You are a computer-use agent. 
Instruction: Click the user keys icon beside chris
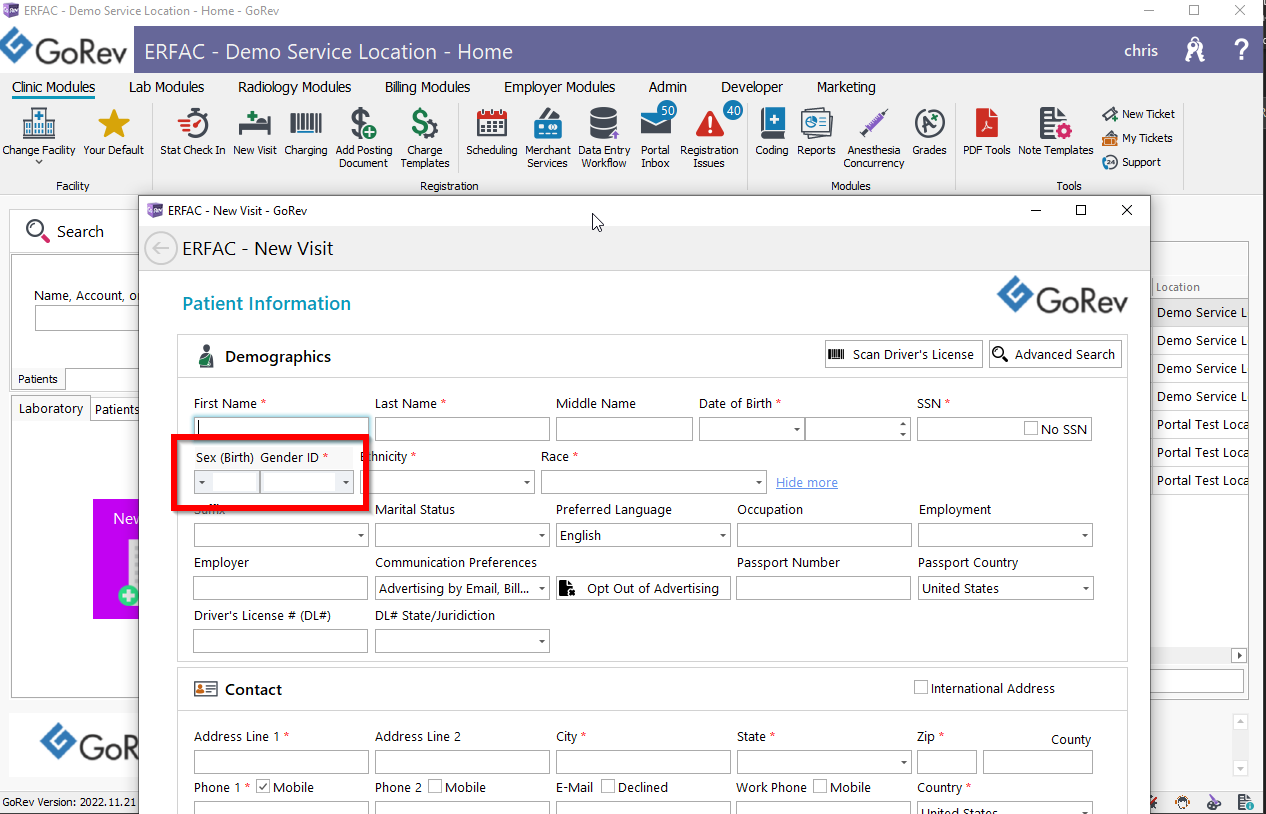[x=1195, y=50]
